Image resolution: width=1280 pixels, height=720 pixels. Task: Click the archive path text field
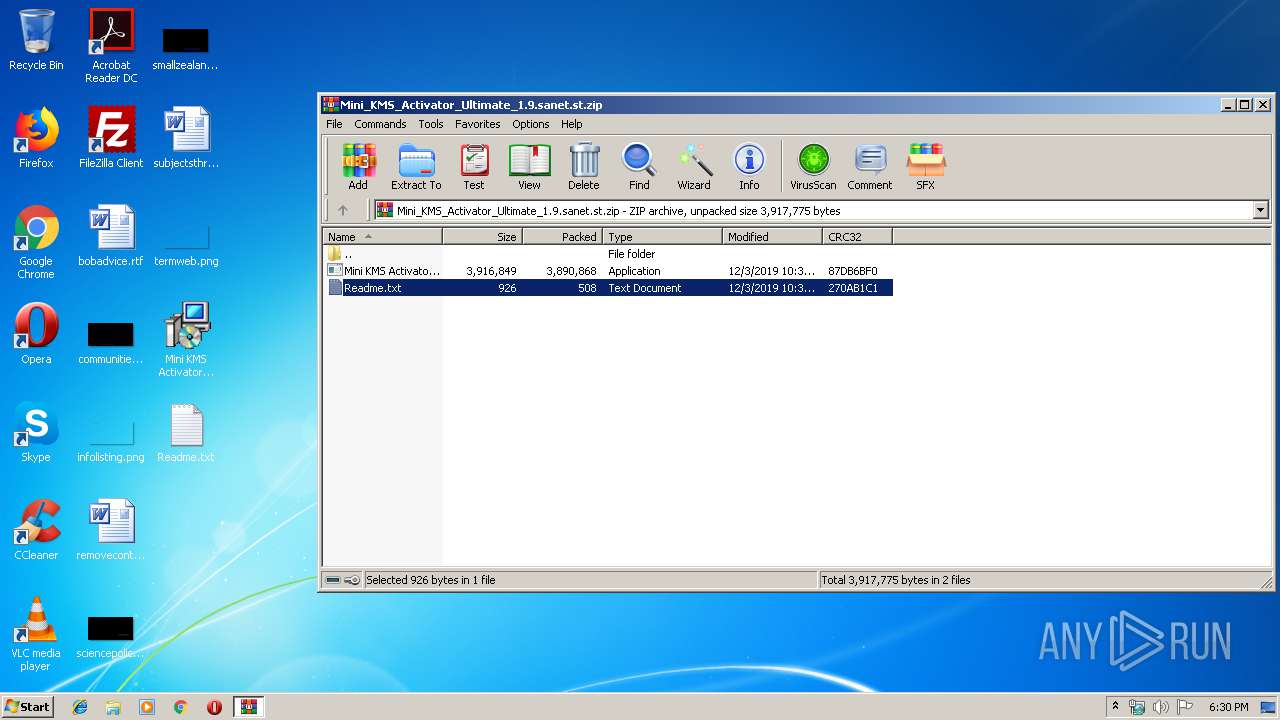pos(813,210)
